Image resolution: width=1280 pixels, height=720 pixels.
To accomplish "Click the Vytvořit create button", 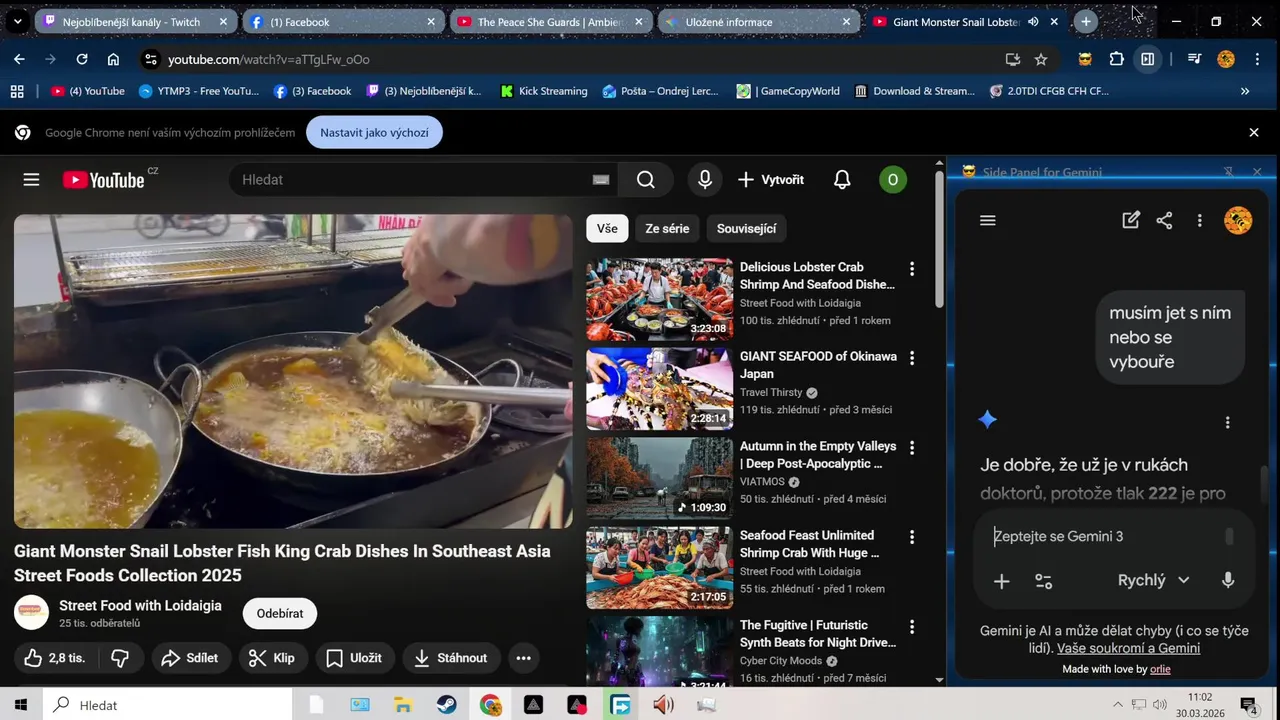I will 771,180.
